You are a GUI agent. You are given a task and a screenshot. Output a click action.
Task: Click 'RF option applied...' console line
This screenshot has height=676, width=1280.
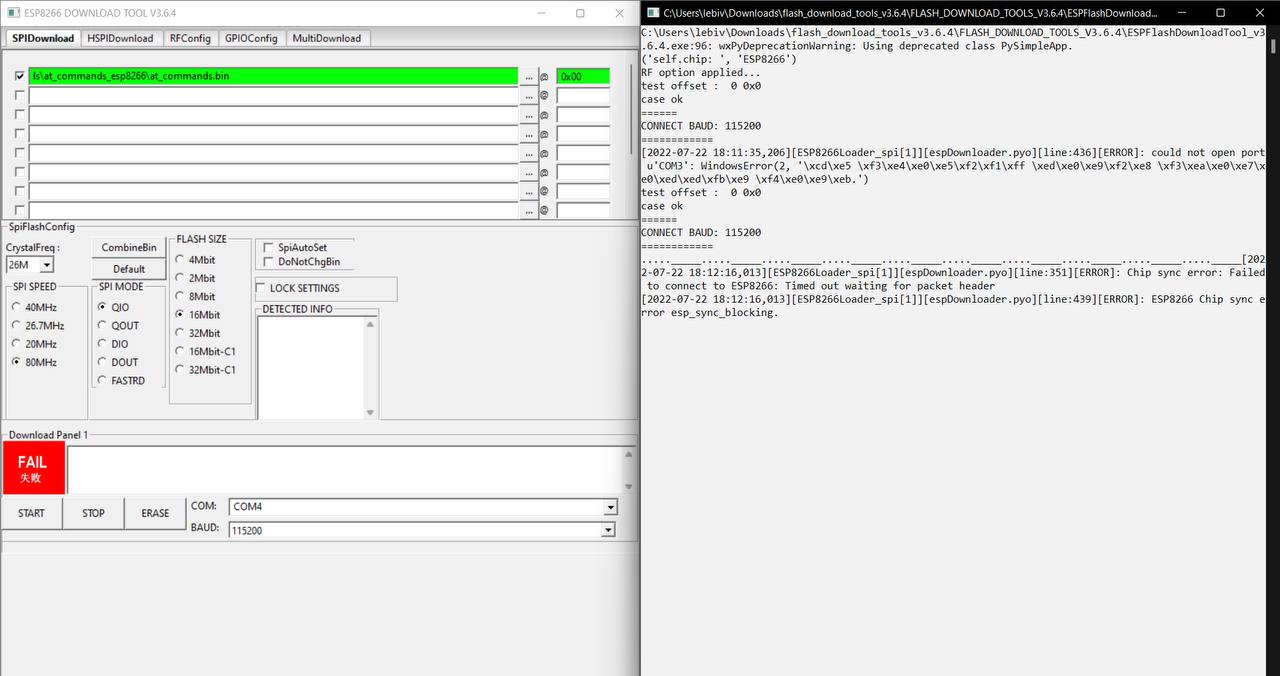[x=701, y=73]
